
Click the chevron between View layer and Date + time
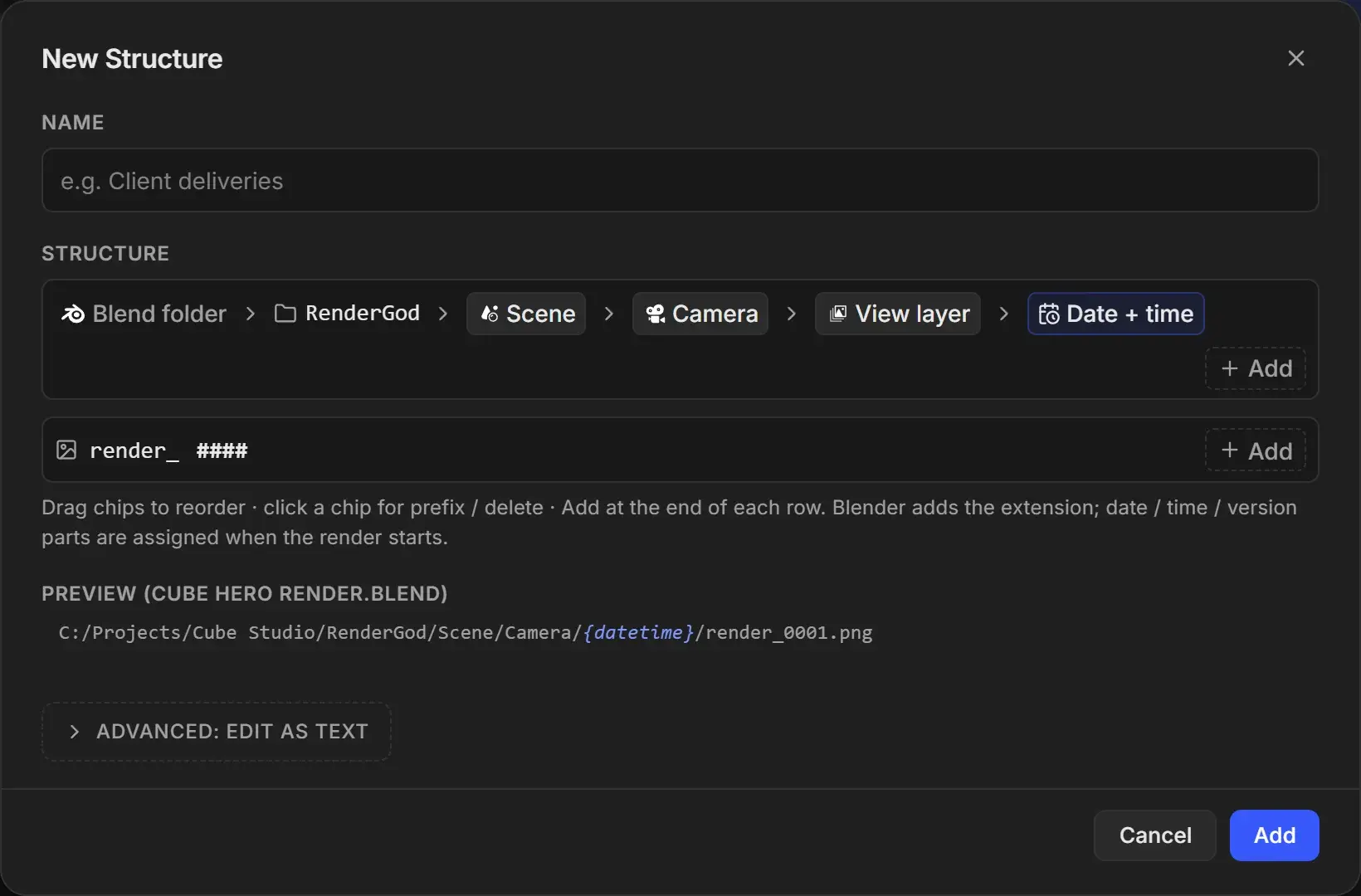1004,314
